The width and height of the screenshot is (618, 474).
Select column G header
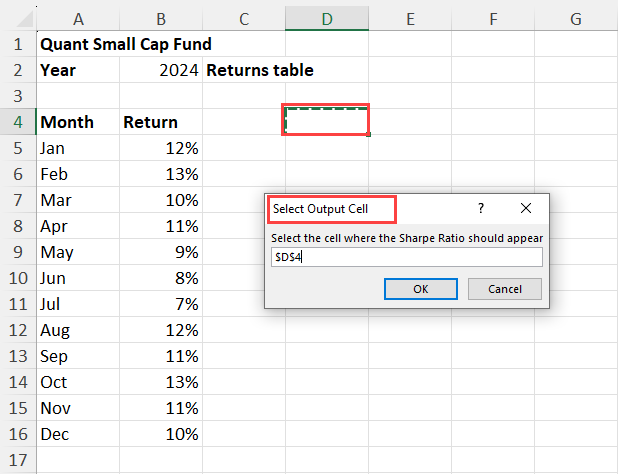576,19
